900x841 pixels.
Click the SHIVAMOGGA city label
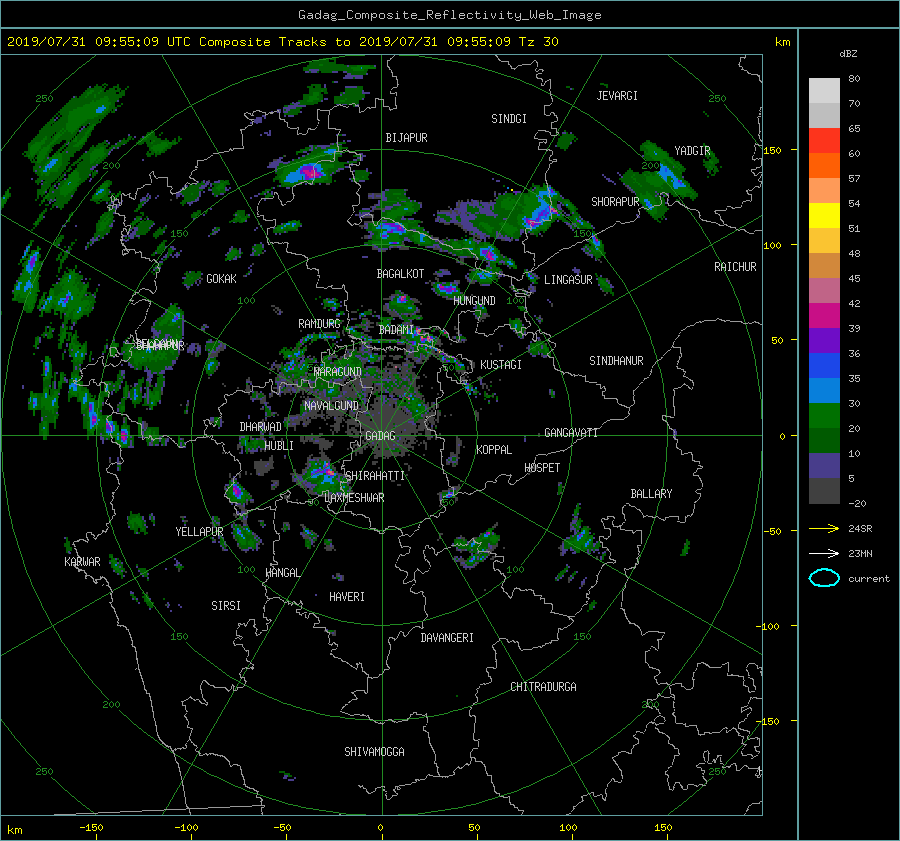(374, 751)
